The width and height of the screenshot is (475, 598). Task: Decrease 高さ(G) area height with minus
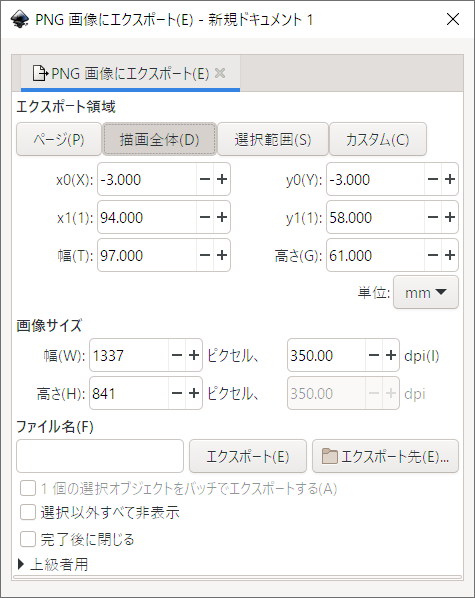433,255
